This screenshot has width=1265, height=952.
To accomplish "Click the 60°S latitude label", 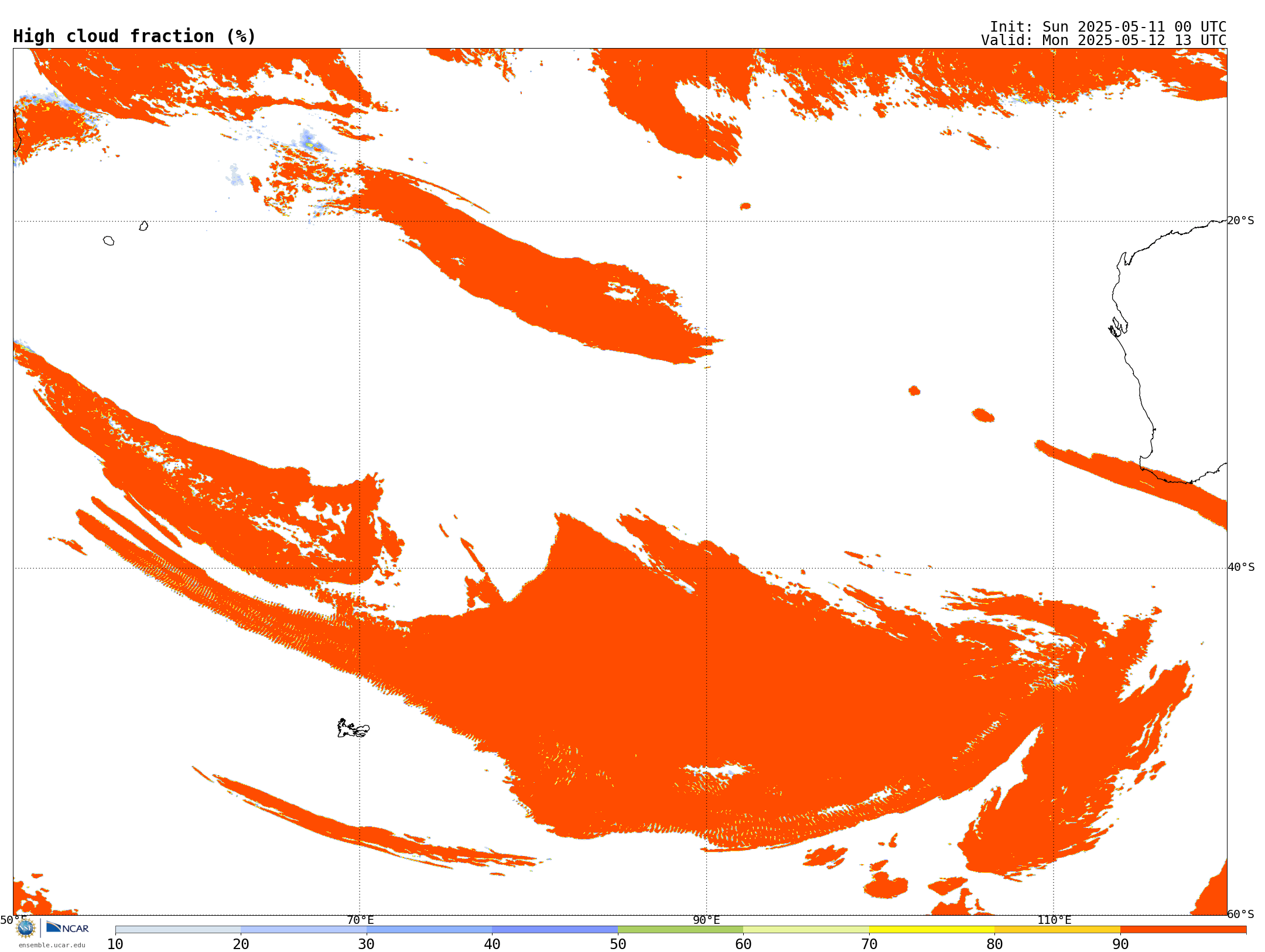I will point(1241,915).
